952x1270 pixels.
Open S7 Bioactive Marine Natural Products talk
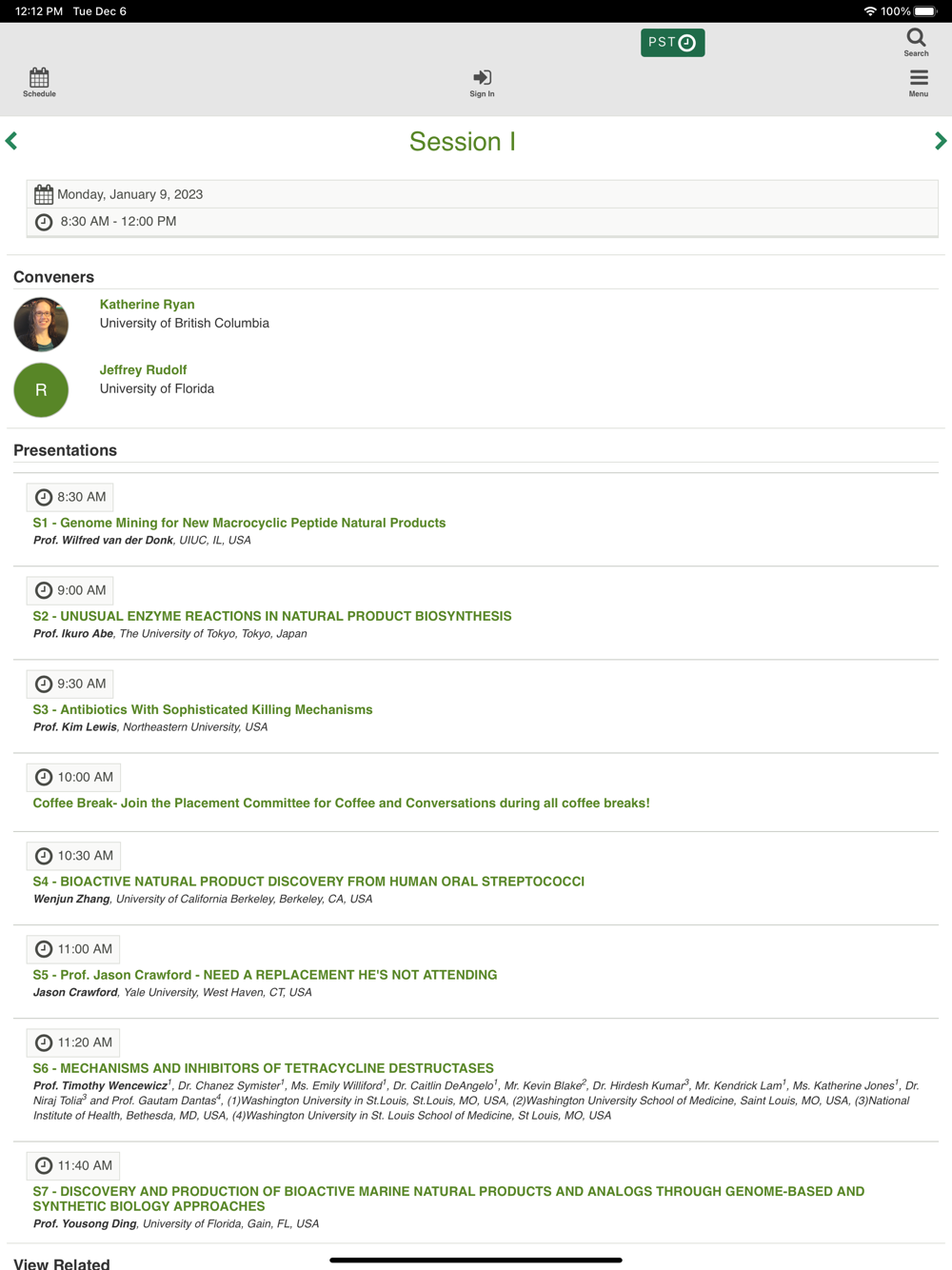point(448,1191)
